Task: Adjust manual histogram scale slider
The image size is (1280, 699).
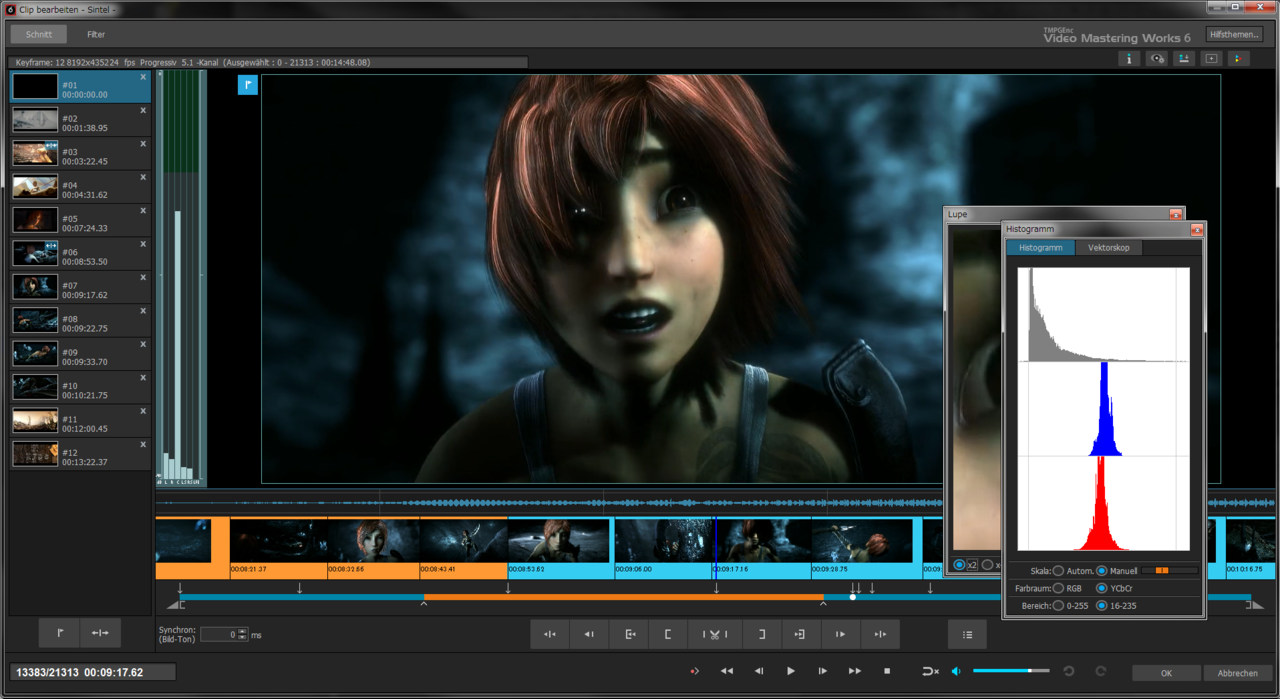Action: pos(1170,571)
